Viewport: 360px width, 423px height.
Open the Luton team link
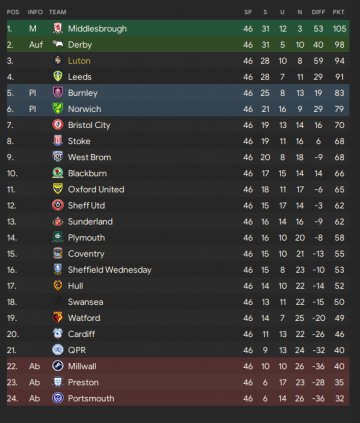[x=79, y=61]
